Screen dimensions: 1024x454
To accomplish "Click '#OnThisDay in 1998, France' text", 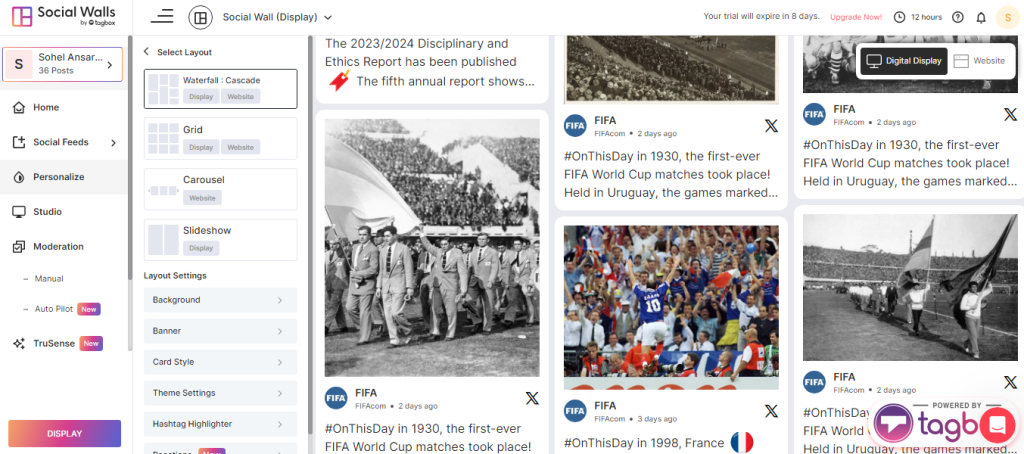I will pos(644,443).
